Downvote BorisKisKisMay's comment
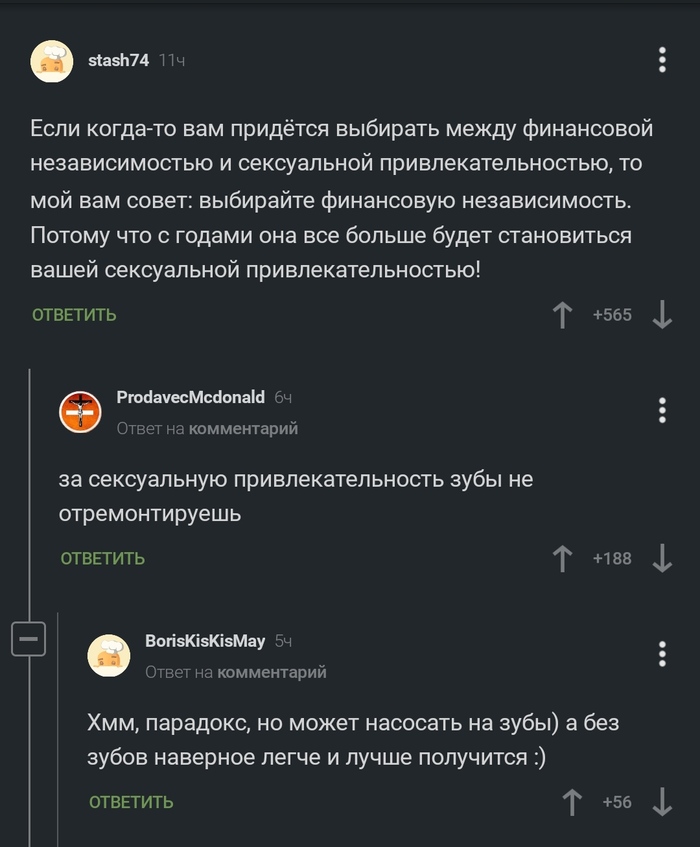700x847 pixels. 661,802
